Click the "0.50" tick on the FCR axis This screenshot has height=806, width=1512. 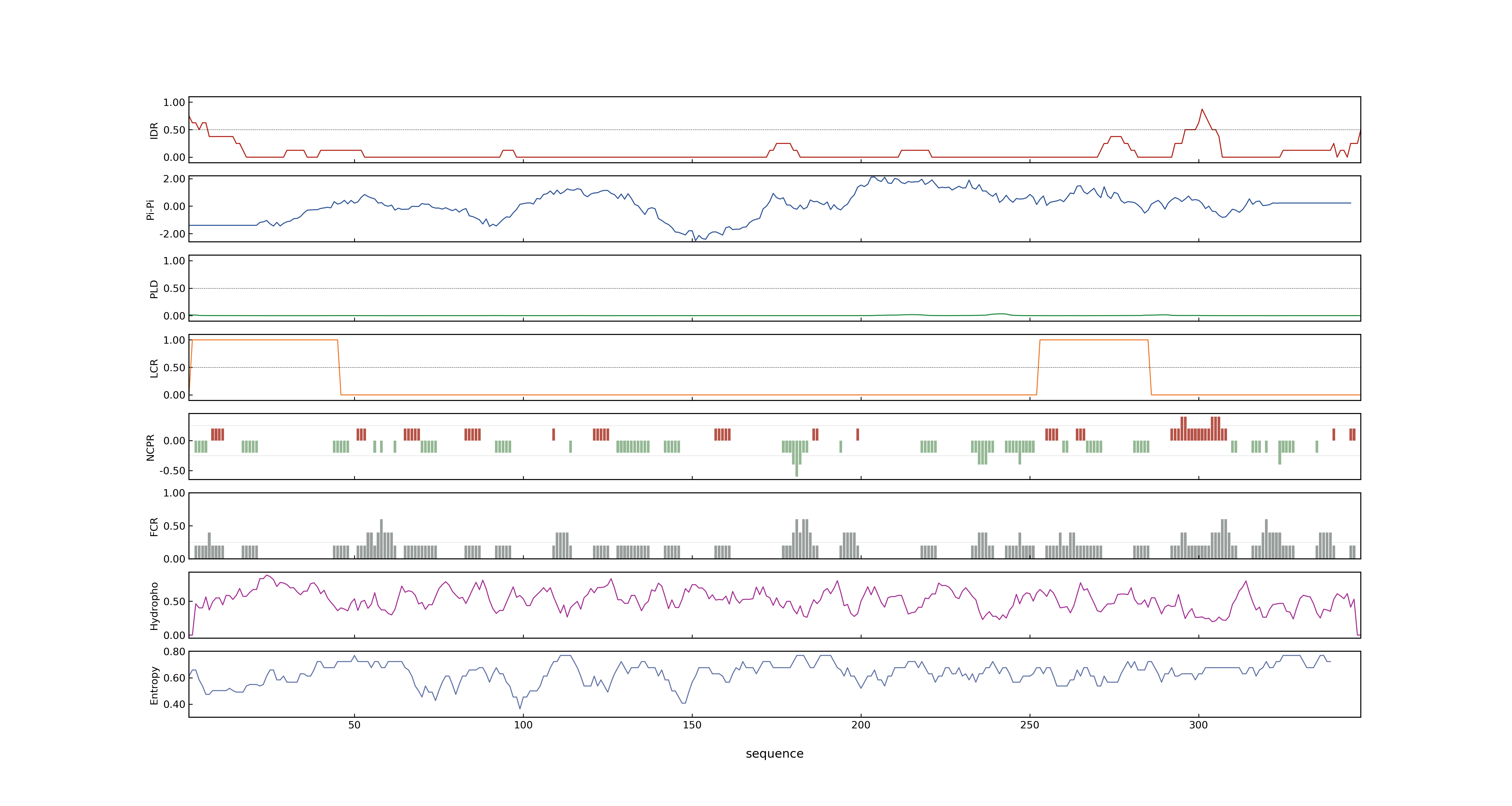(x=174, y=526)
